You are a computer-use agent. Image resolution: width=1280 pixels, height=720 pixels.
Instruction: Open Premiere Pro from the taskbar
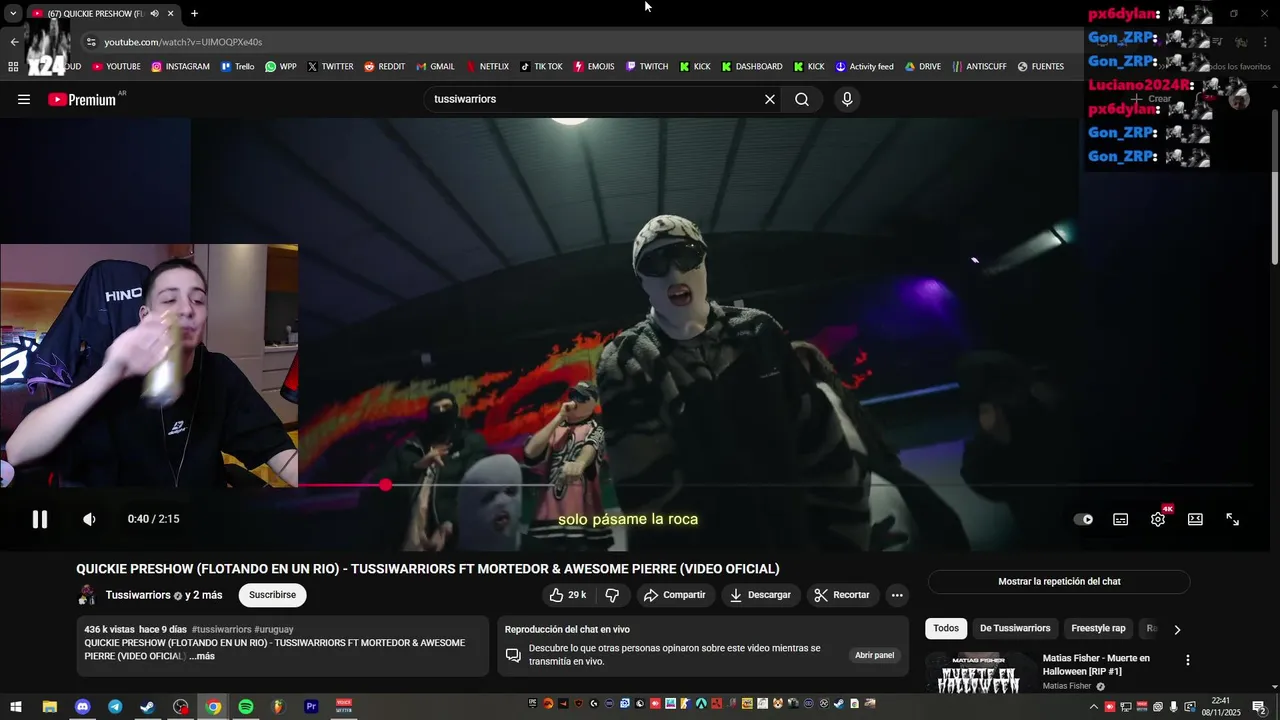click(311, 707)
